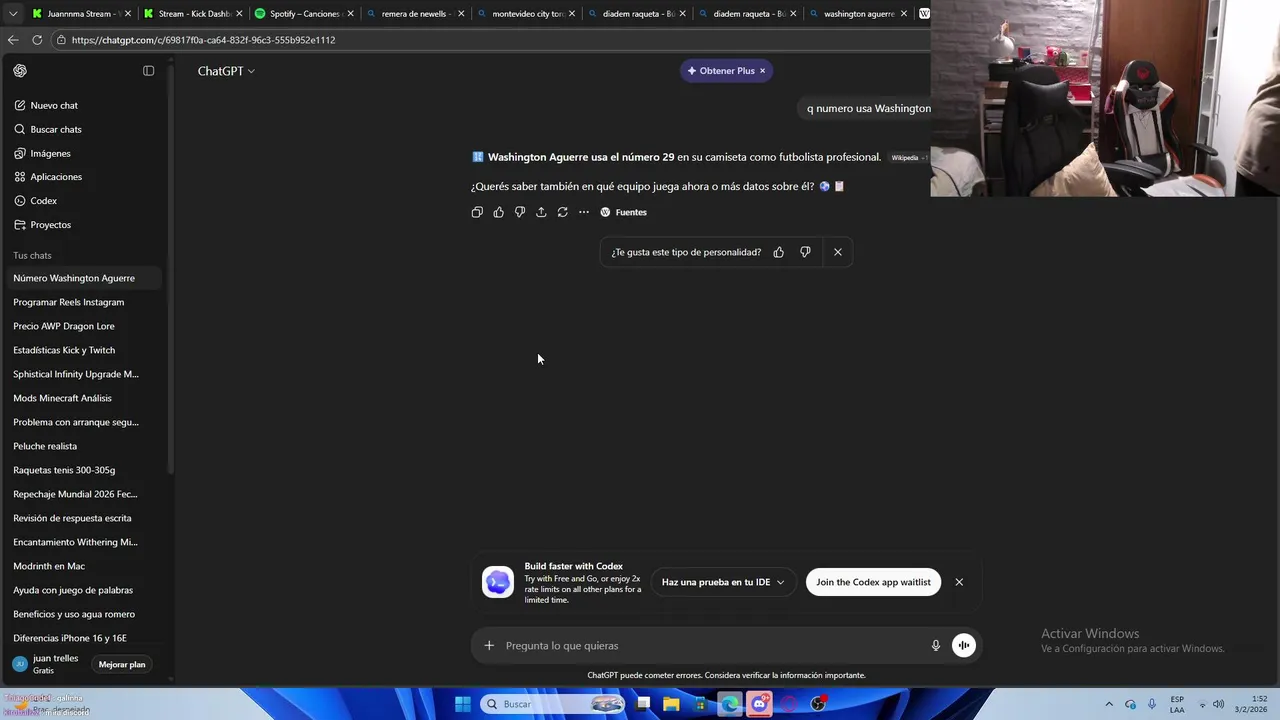Switch to montevideo city torque tab
1280x720 pixels.
pos(523,14)
